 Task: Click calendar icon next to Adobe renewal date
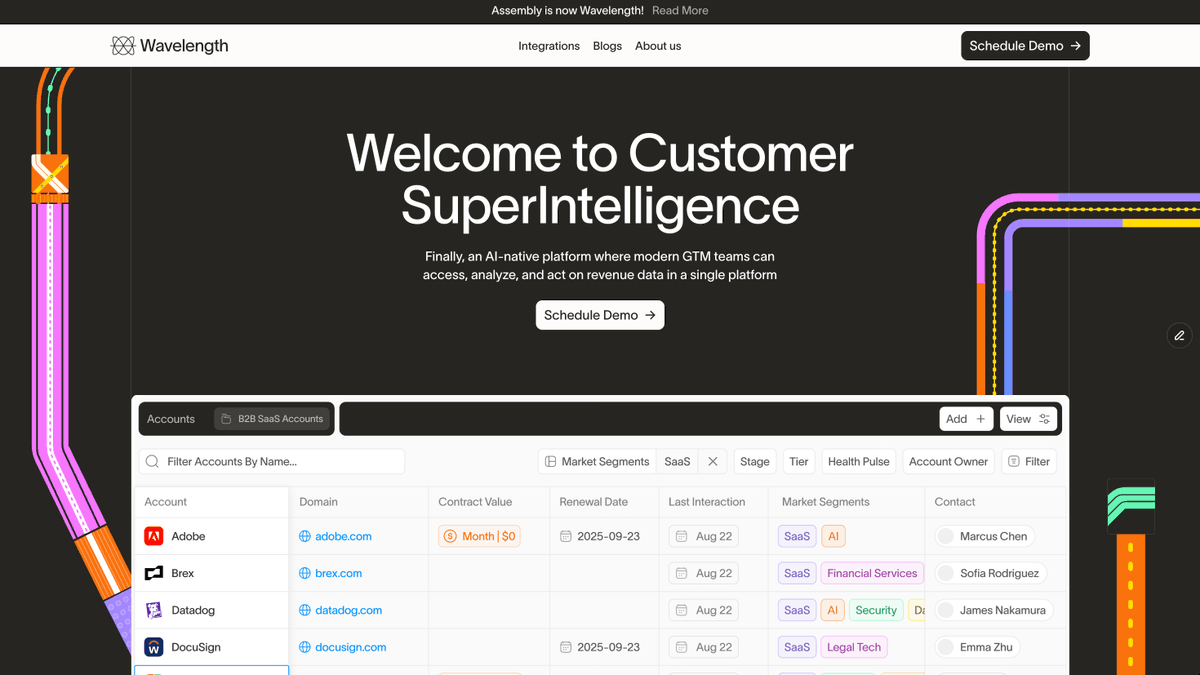pyautogui.click(x=566, y=537)
